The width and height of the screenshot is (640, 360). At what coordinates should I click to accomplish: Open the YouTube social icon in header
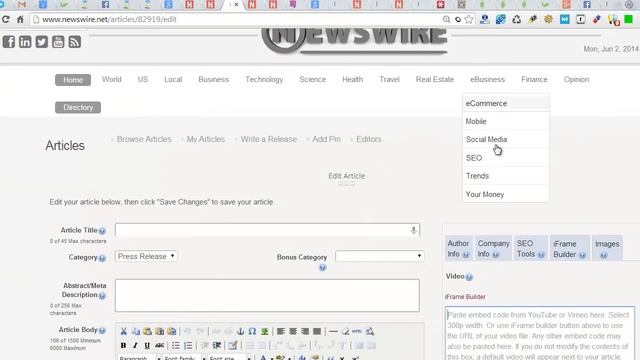point(58,42)
